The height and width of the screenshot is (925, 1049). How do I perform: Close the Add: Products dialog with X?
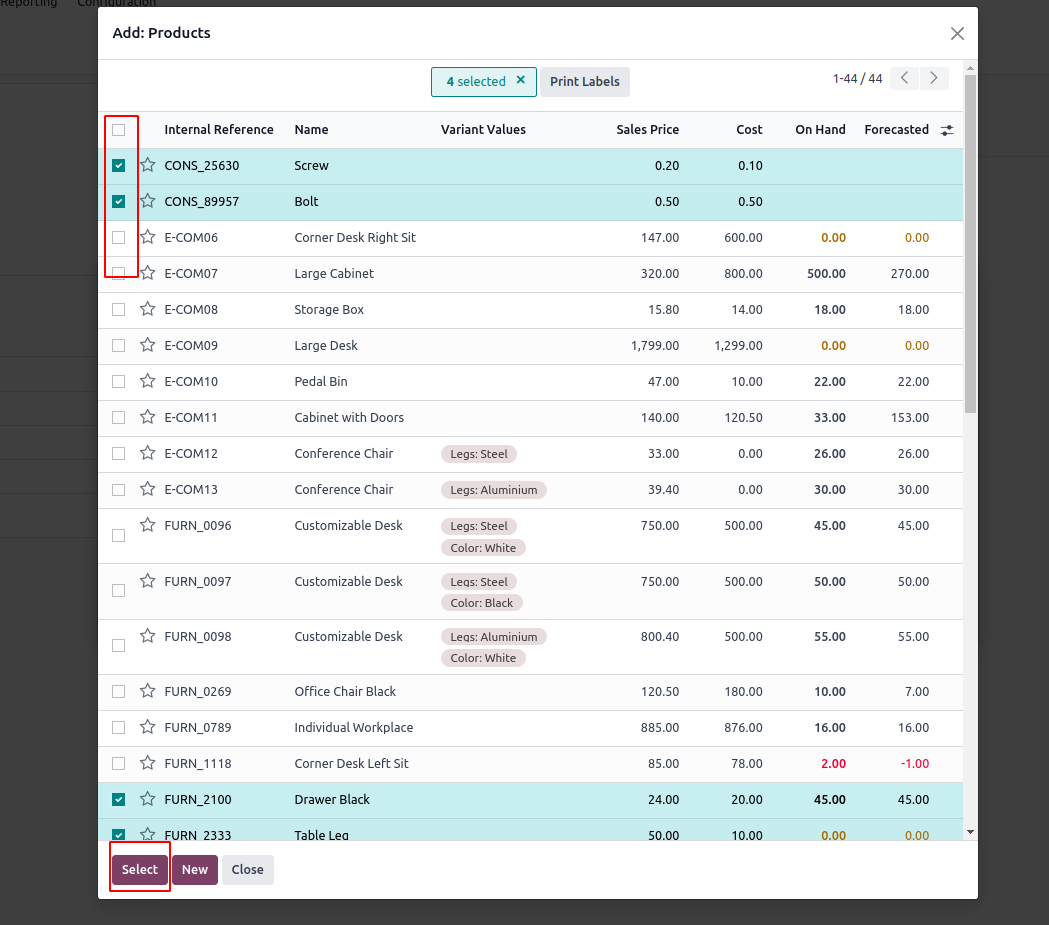pyautogui.click(x=957, y=33)
